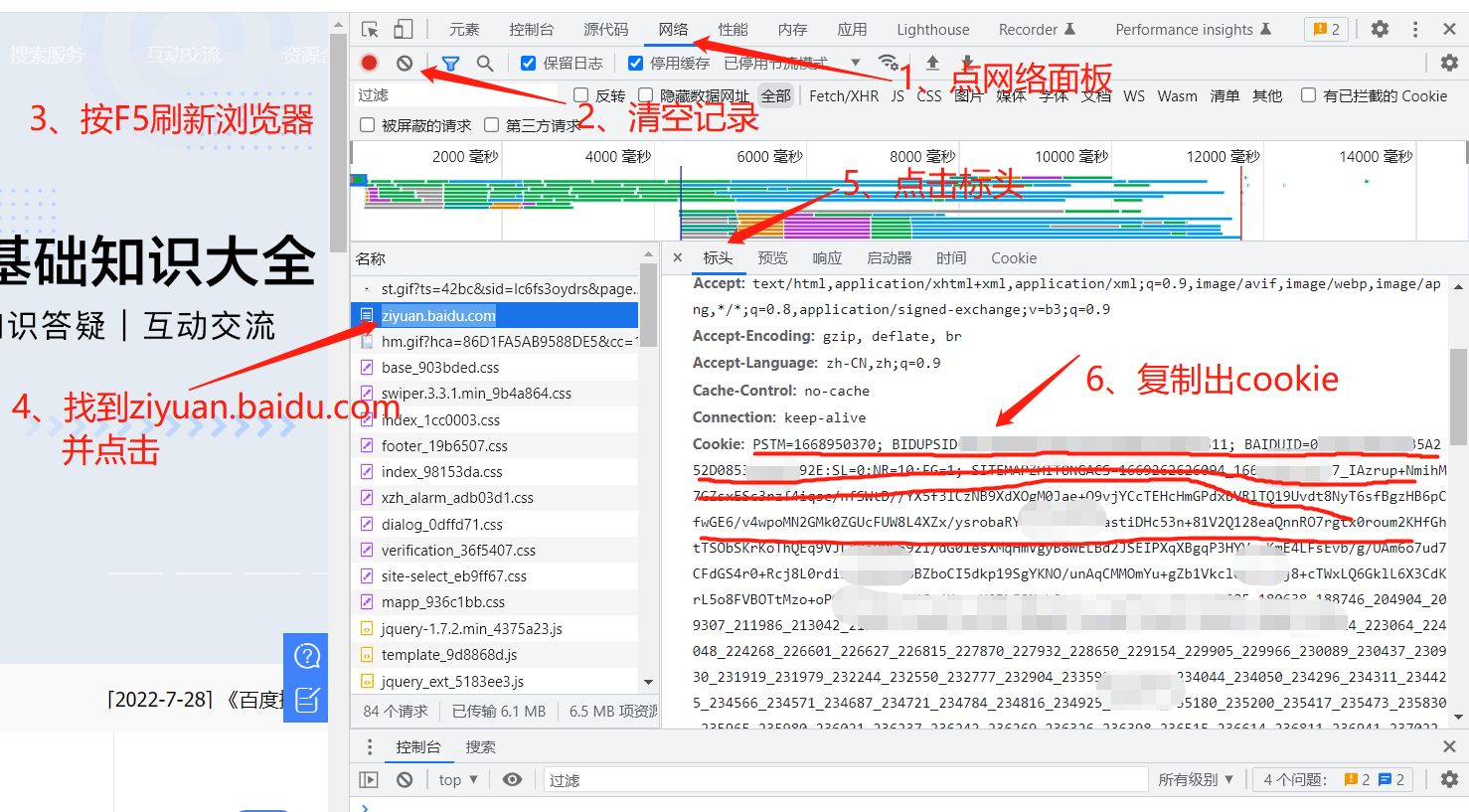Open console settings gear icon
The height and width of the screenshot is (812, 1469).
point(1449,780)
